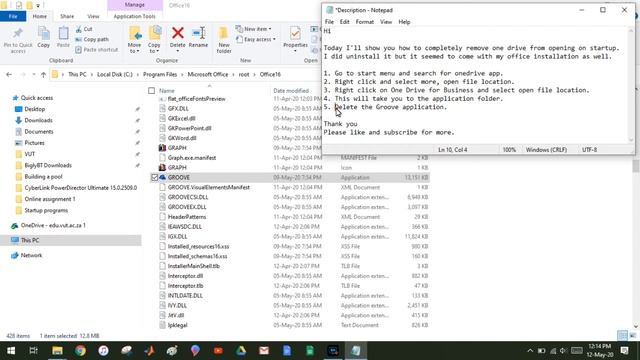Open OneDrive - edu.vut.ac.za in sidebar

(x=53, y=225)
